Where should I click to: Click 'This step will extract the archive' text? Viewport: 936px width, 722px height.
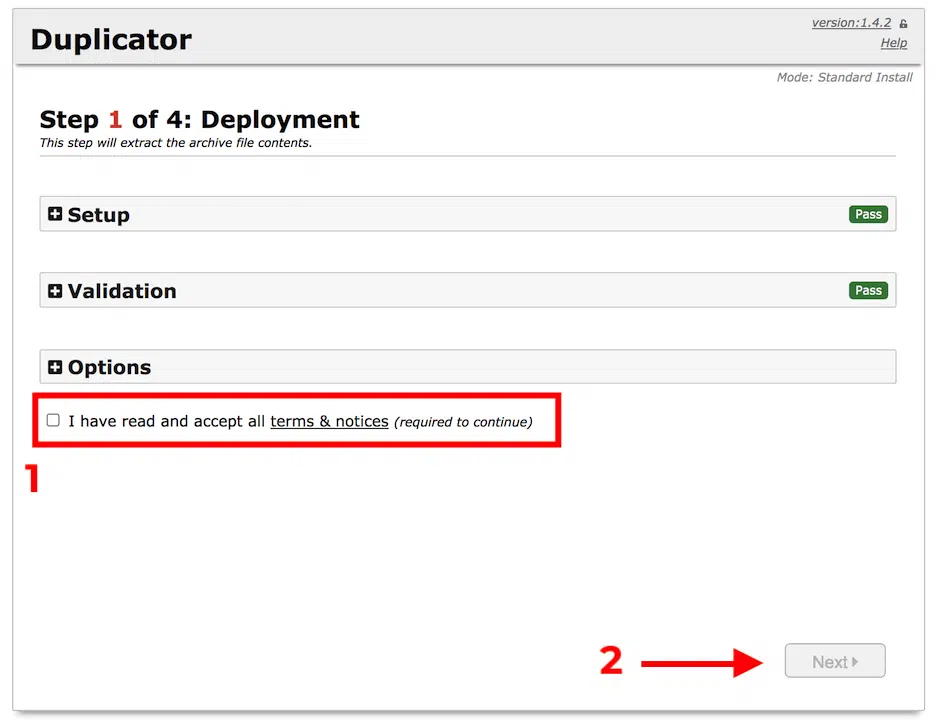click(176, 143)
